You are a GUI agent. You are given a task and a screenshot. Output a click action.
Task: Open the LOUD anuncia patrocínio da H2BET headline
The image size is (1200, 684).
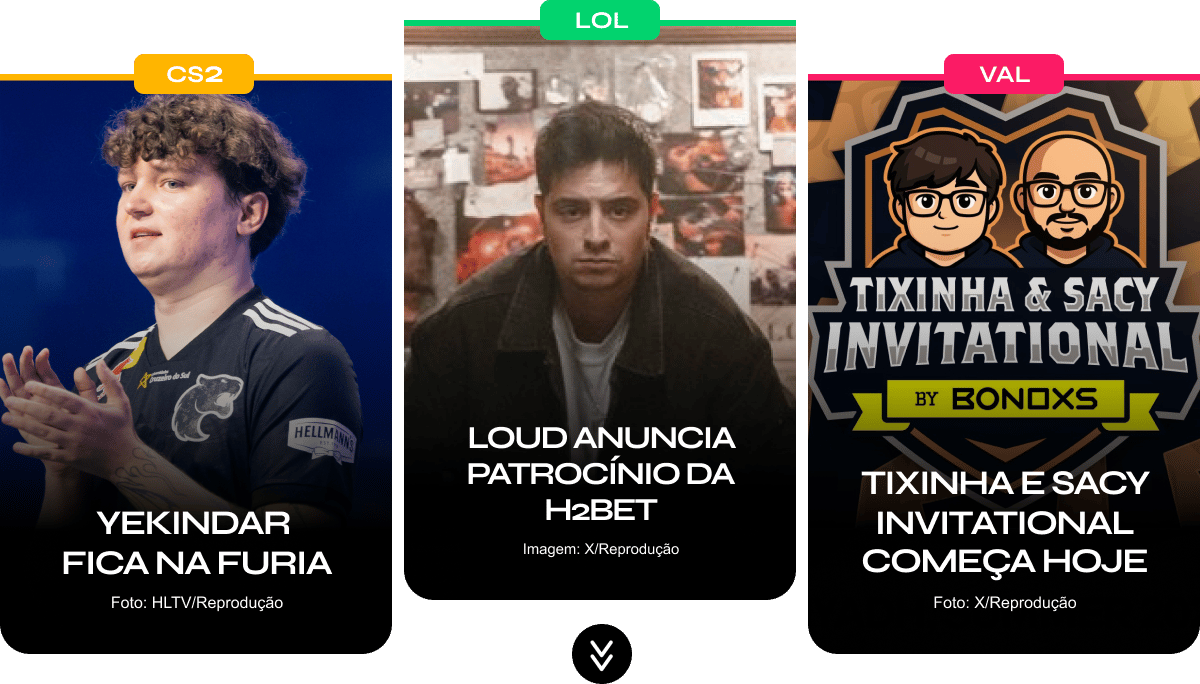pos(600,473)
